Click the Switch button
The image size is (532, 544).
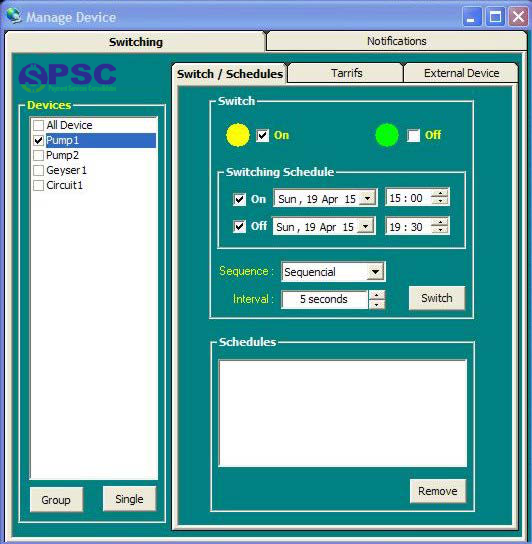(437, 298)
